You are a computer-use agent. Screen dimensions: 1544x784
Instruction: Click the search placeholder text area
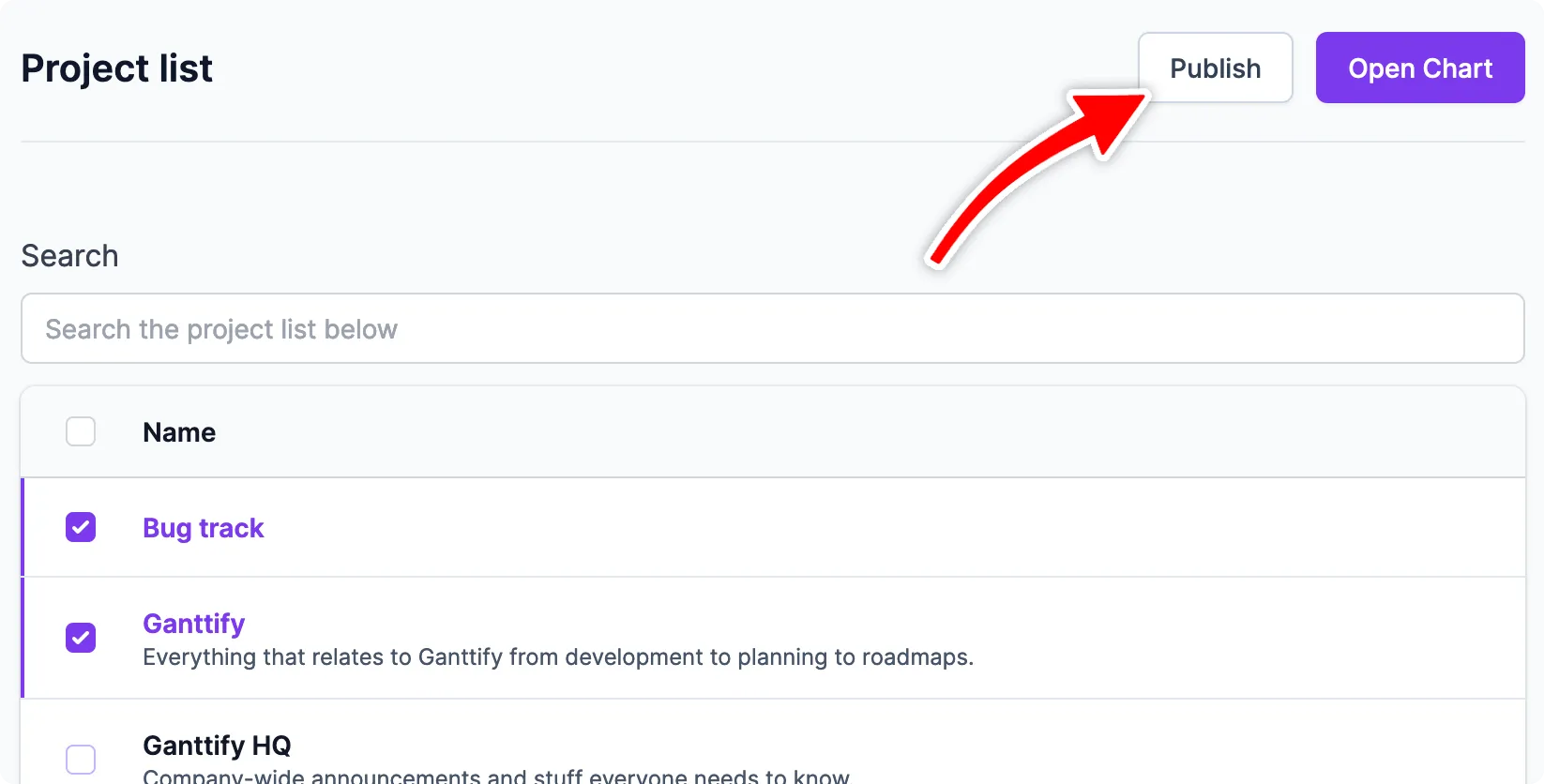coord(221,328)
